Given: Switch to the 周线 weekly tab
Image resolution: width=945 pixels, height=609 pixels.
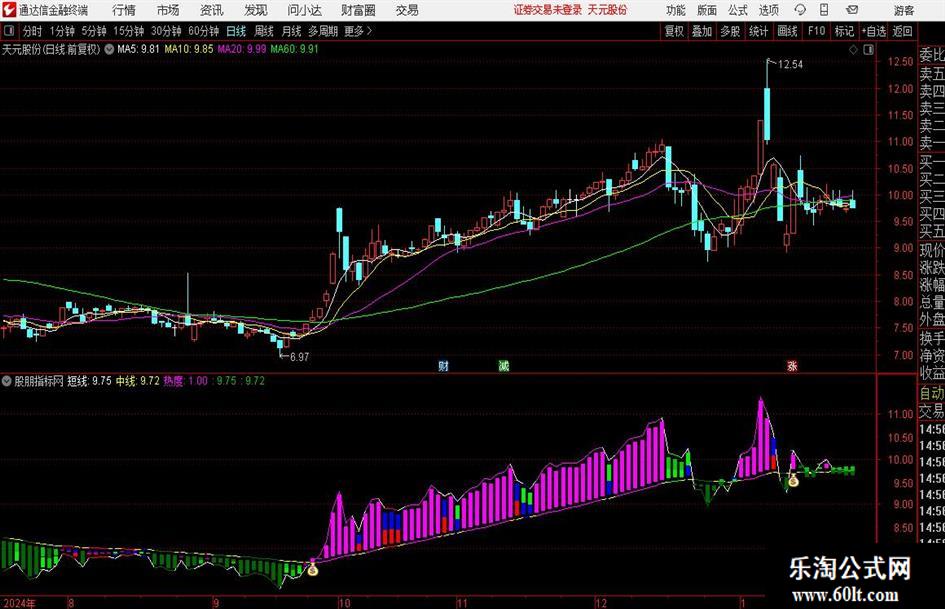Looking at the screenshot, I should [264, 31].
